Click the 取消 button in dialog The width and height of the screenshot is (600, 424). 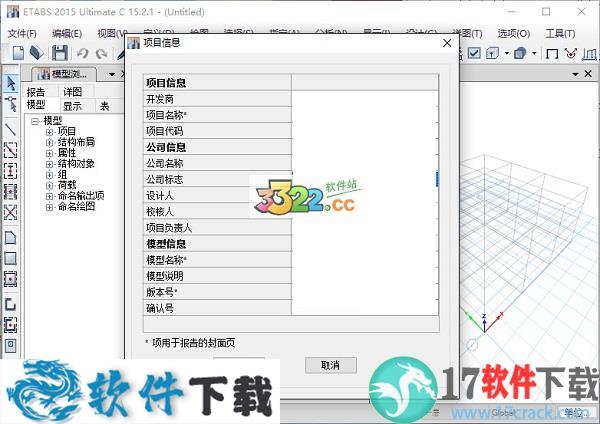tap(331, 365)
